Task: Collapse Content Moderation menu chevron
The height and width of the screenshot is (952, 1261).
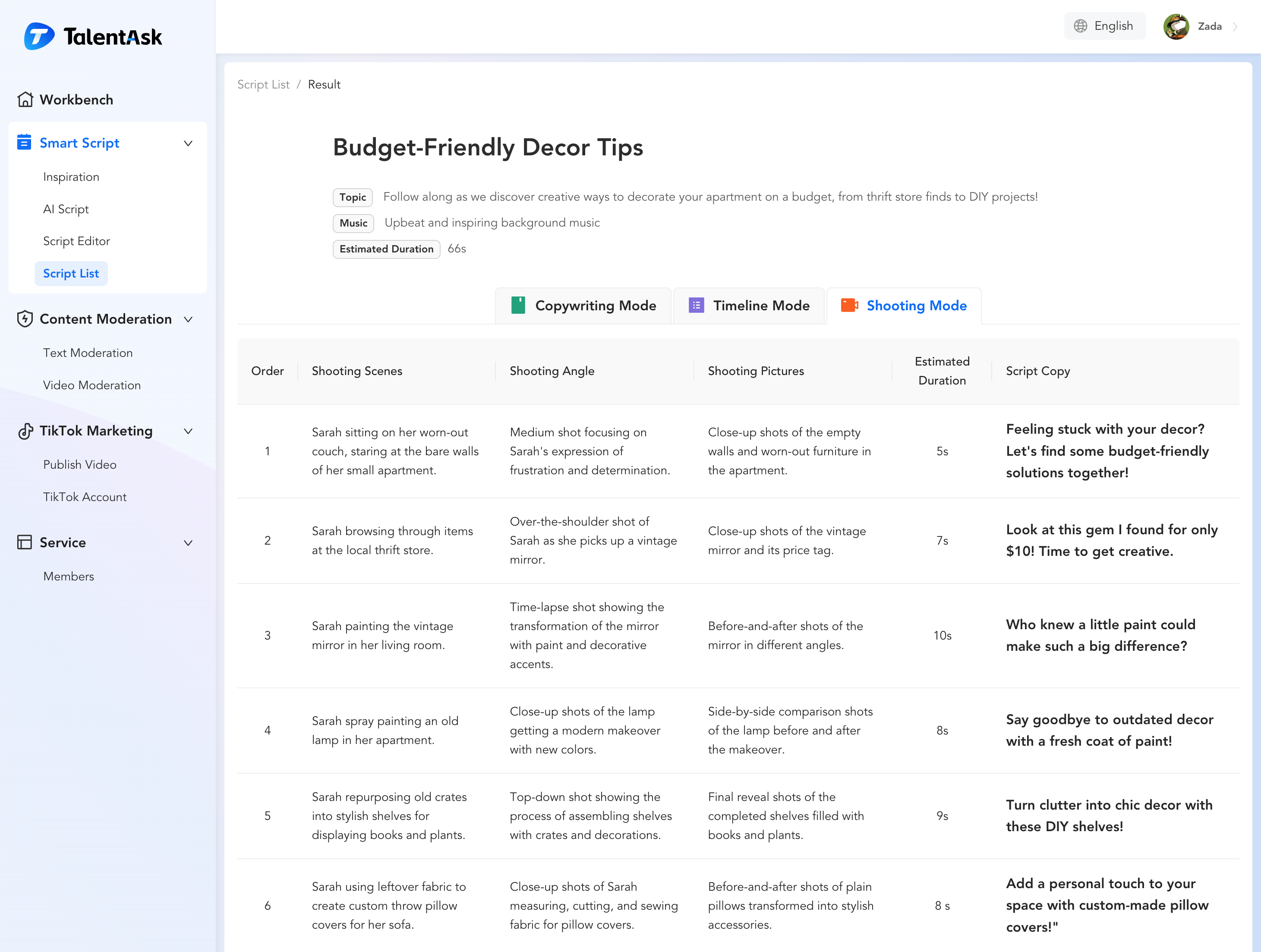Action: [x=188, y=319]
